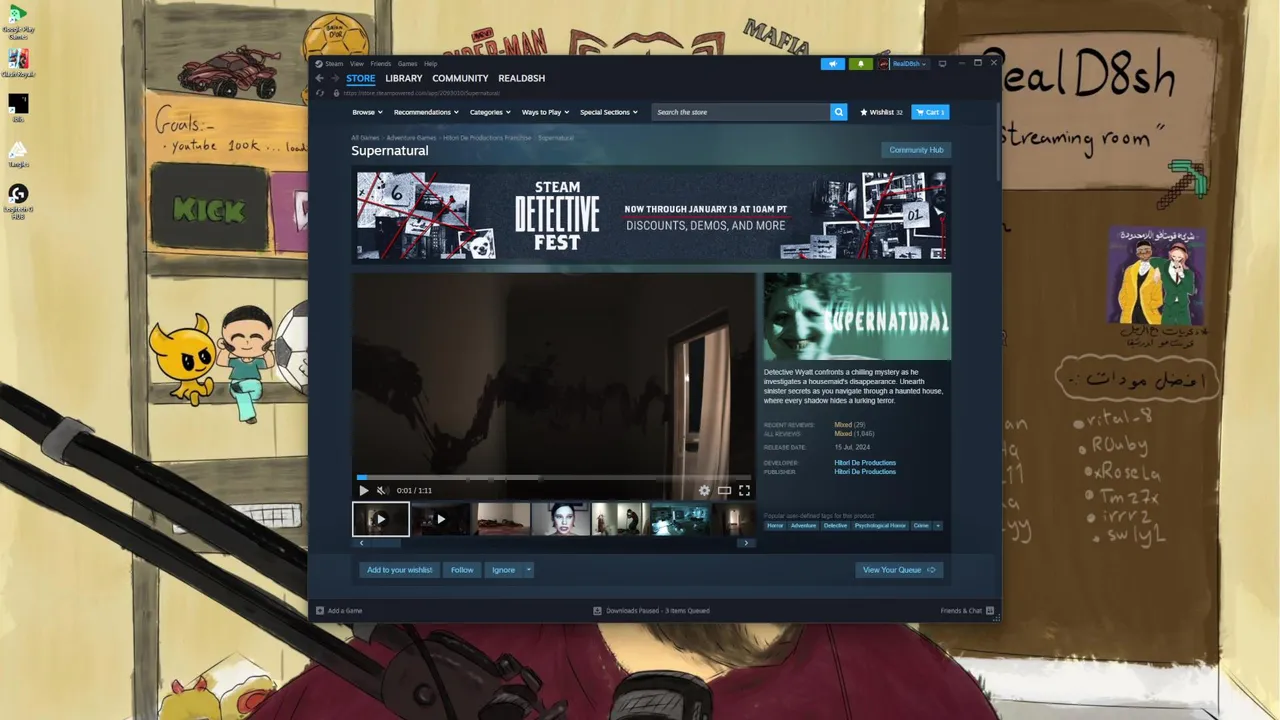The width and height of the screenshot is (1280, 720).
Task: Click Add to your wishlist
Action: [x=399, y=570]
